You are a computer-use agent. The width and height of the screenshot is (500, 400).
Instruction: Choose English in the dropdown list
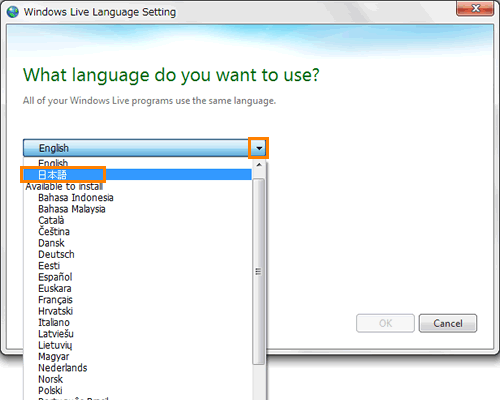click(x=137, y=163)
